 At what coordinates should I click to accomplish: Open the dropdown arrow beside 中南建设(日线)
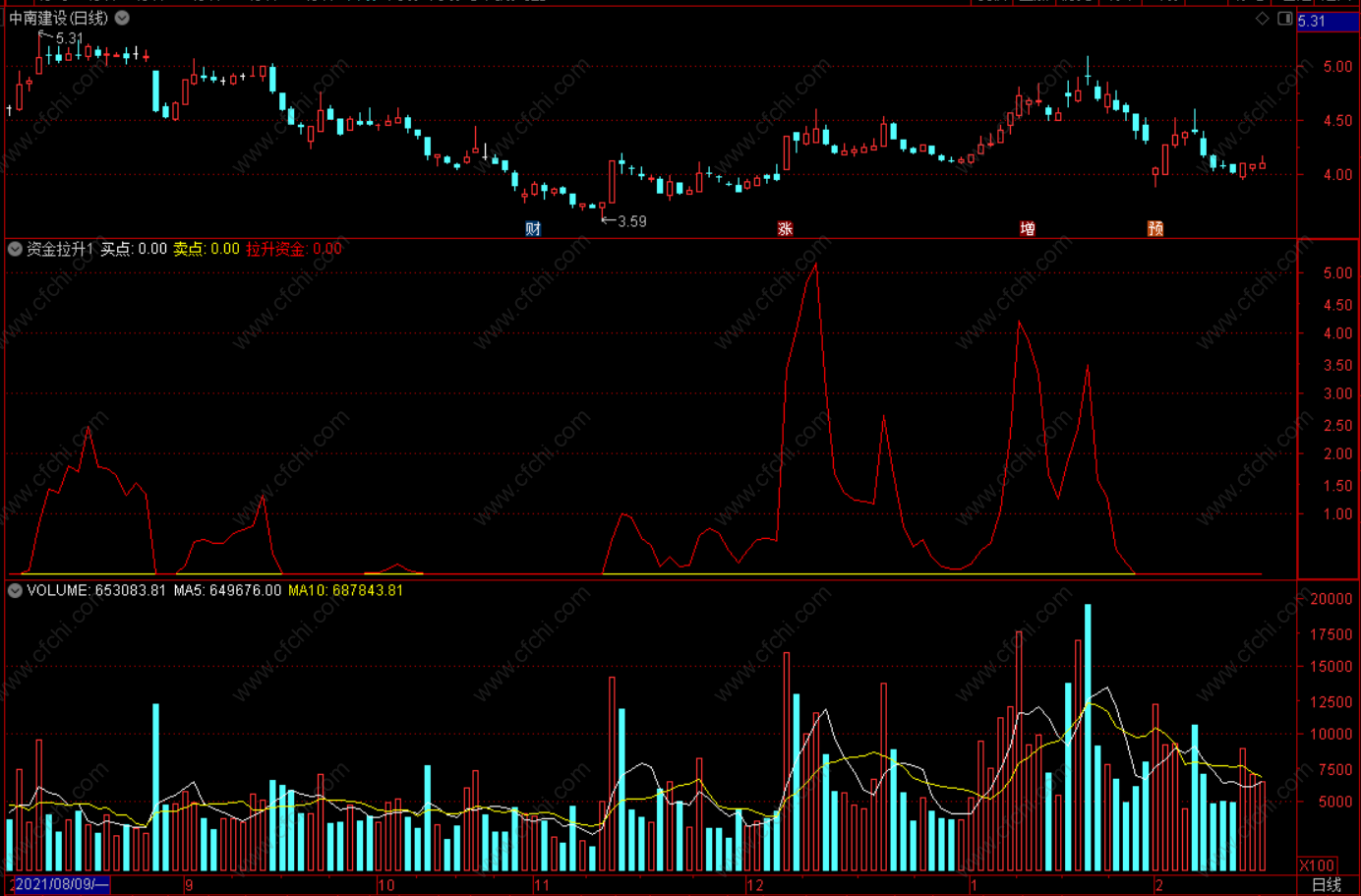point(122,18)
